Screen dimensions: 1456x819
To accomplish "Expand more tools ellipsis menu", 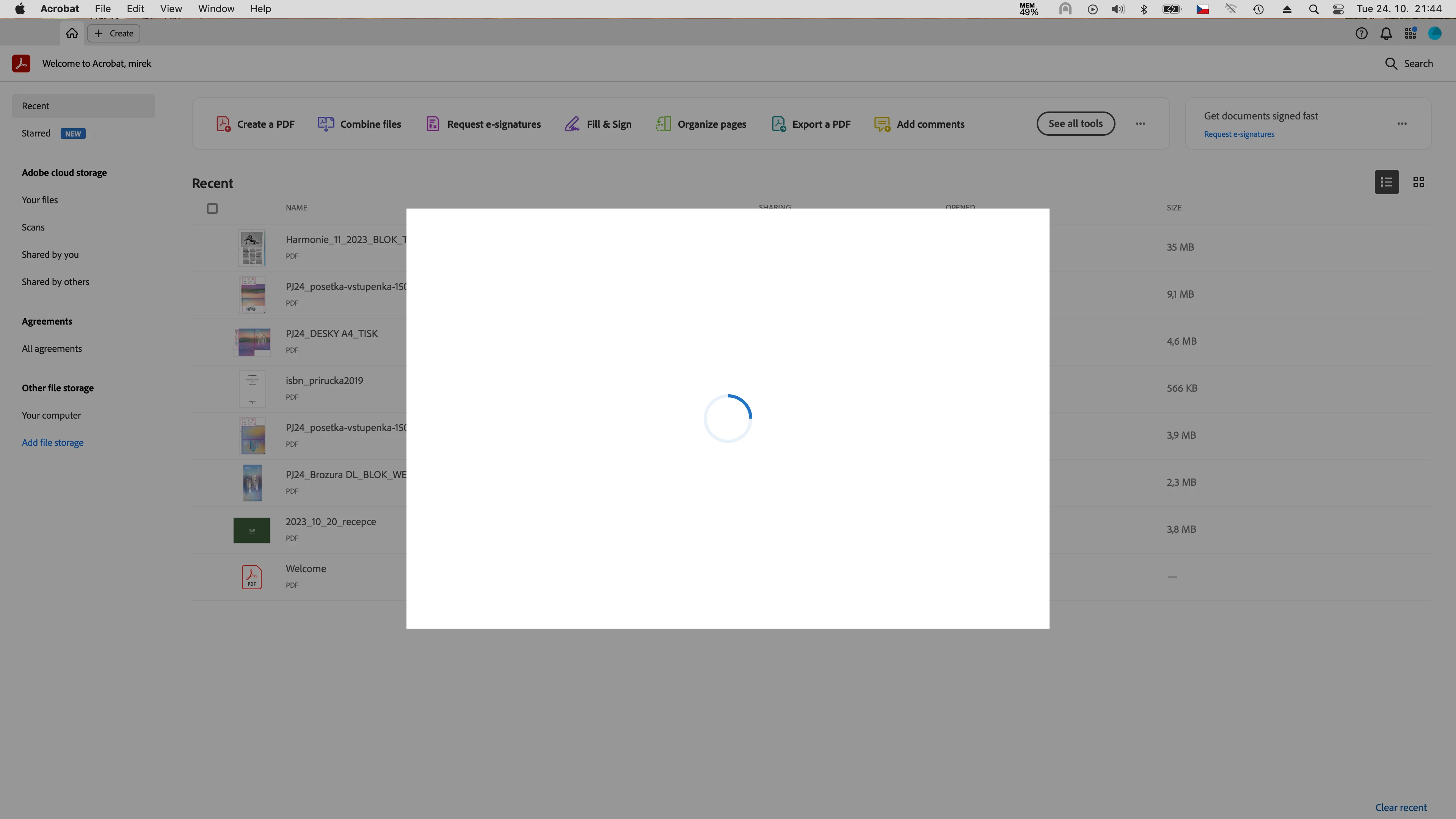I will 1141,124.
